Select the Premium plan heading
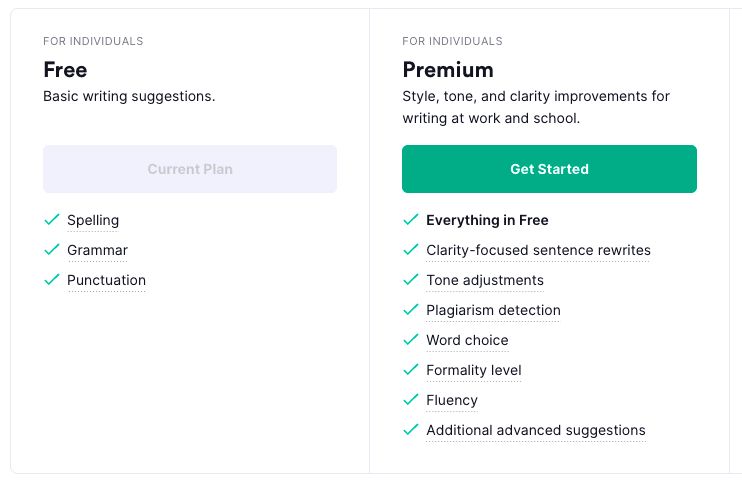Viewport: 742px width, 480px height. click(448, 70)
